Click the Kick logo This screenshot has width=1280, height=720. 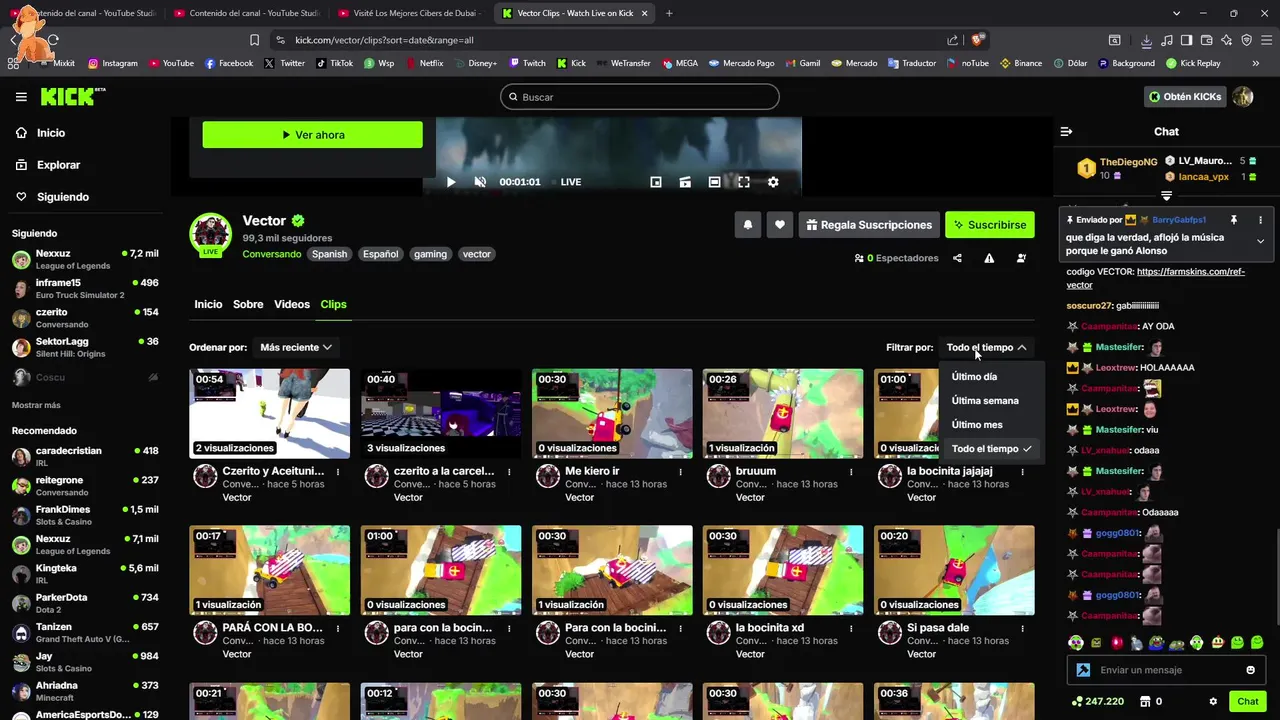coord(72,96)
